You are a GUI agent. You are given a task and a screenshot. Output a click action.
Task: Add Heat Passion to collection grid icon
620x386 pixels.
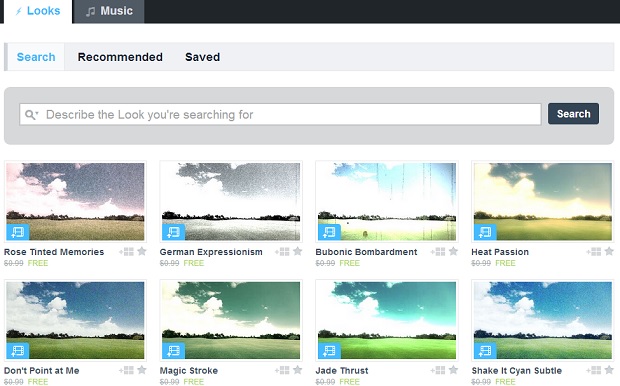(594, 252)
